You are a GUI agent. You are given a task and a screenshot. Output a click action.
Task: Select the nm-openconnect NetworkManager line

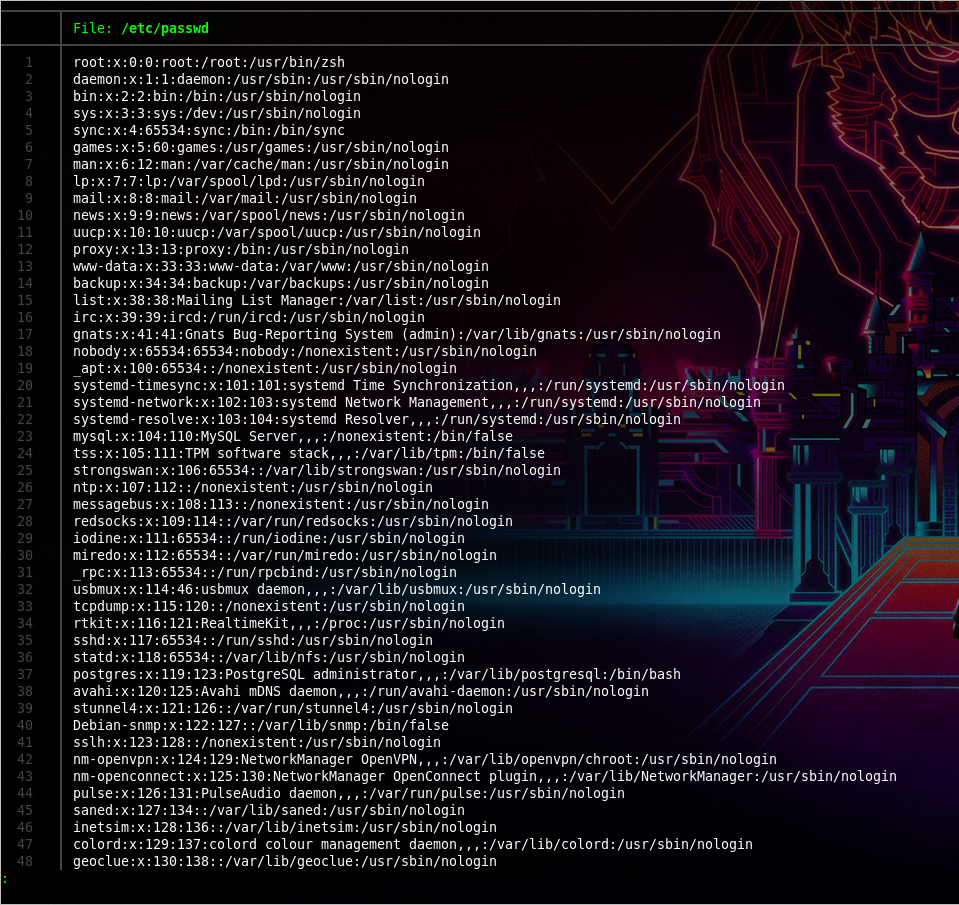coord(484,776)
